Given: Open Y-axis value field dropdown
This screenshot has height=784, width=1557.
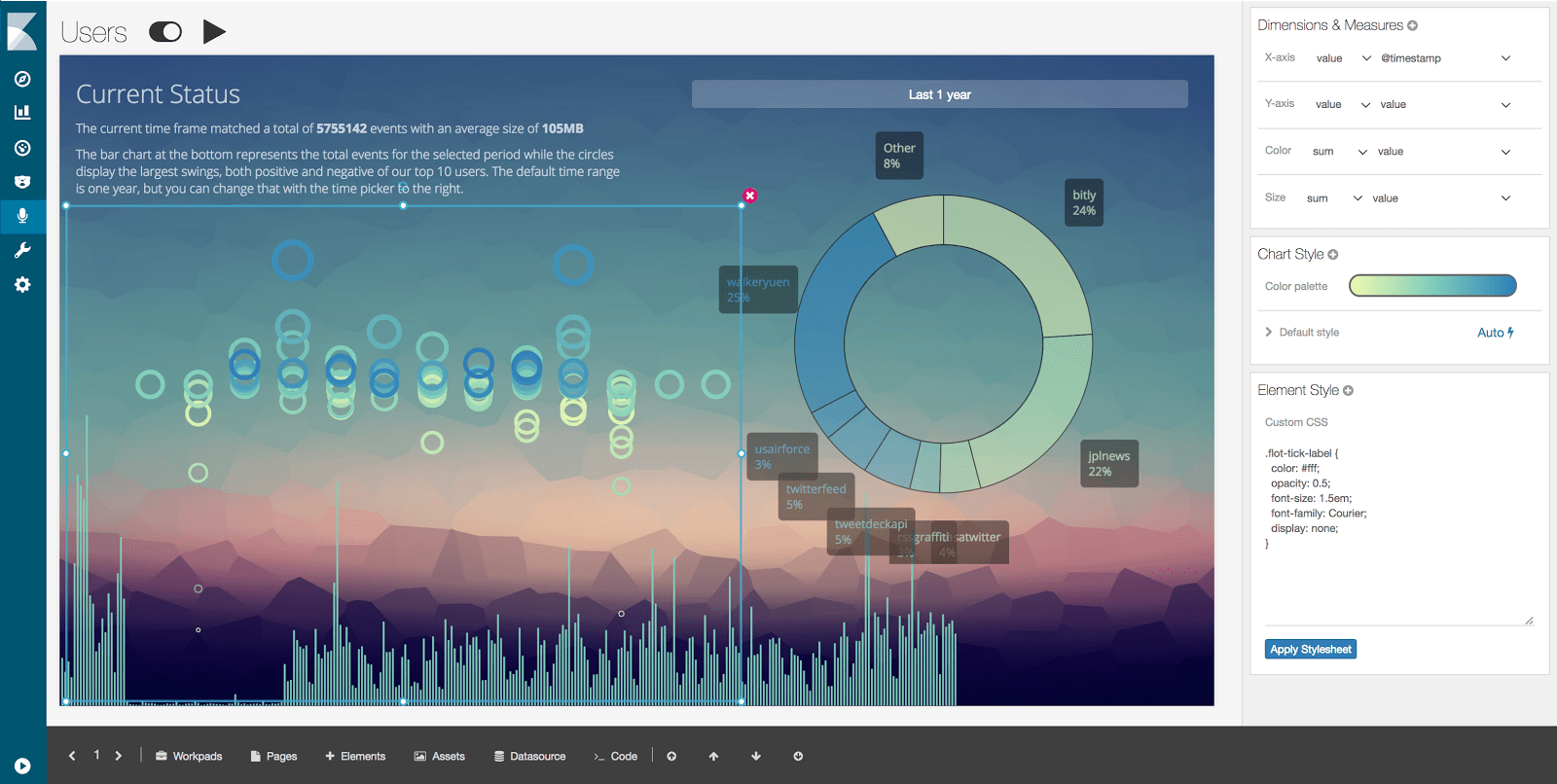Looking at the screenshot, I should (x=1445, y=104).
